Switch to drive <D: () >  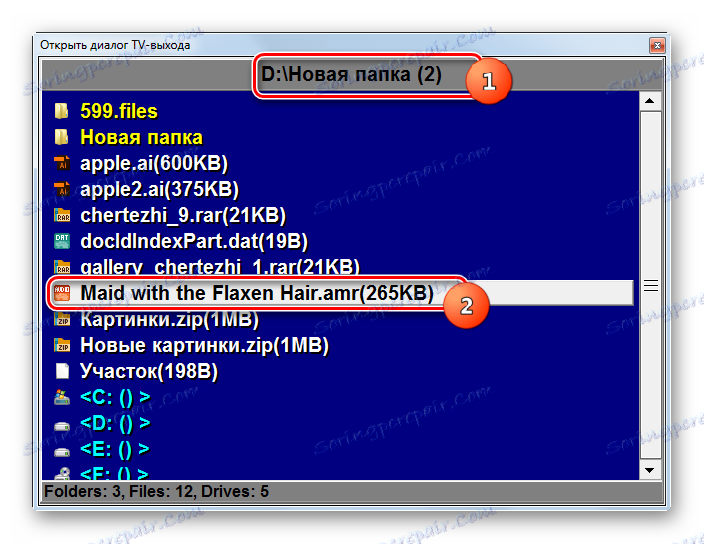click(x=115, y=423)
